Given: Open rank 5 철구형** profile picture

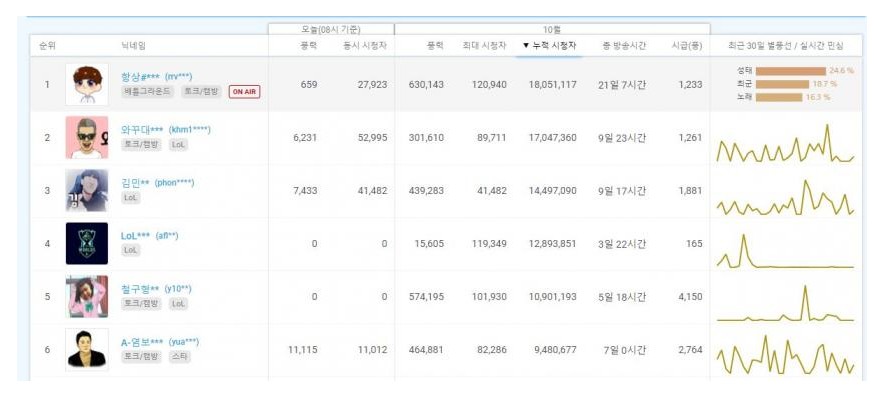Looking at the screenshot, I should coord(87,296).
